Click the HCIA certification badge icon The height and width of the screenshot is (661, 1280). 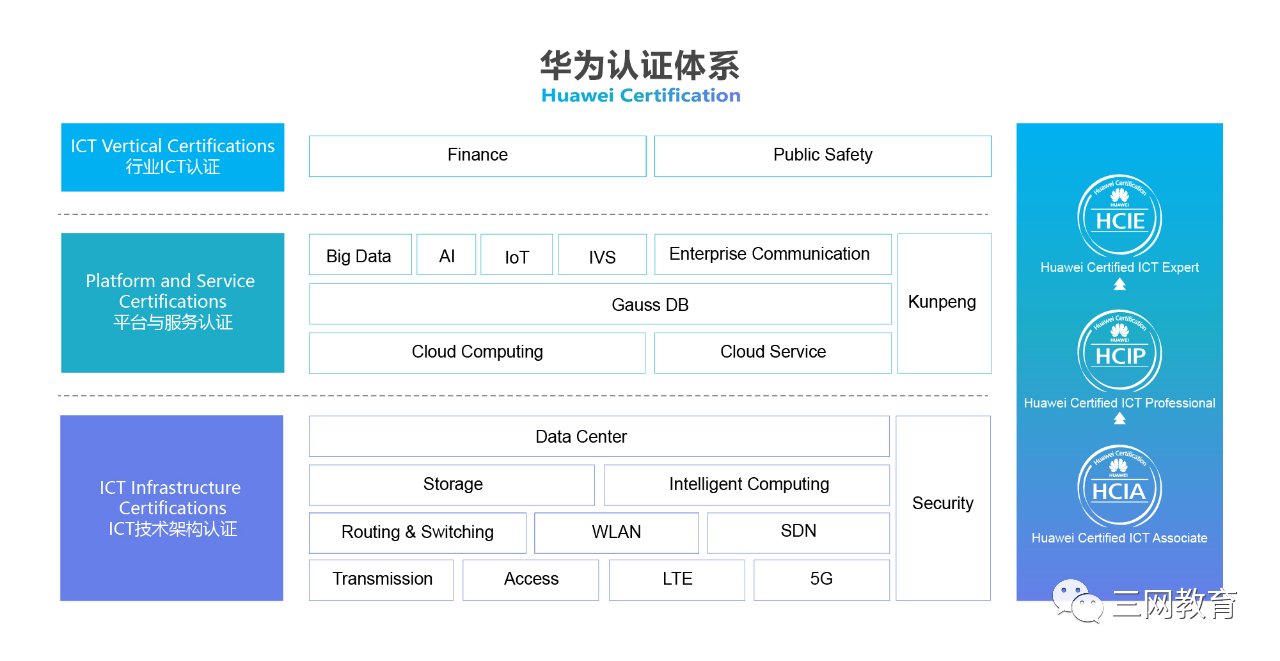[x=1119, y=486]
